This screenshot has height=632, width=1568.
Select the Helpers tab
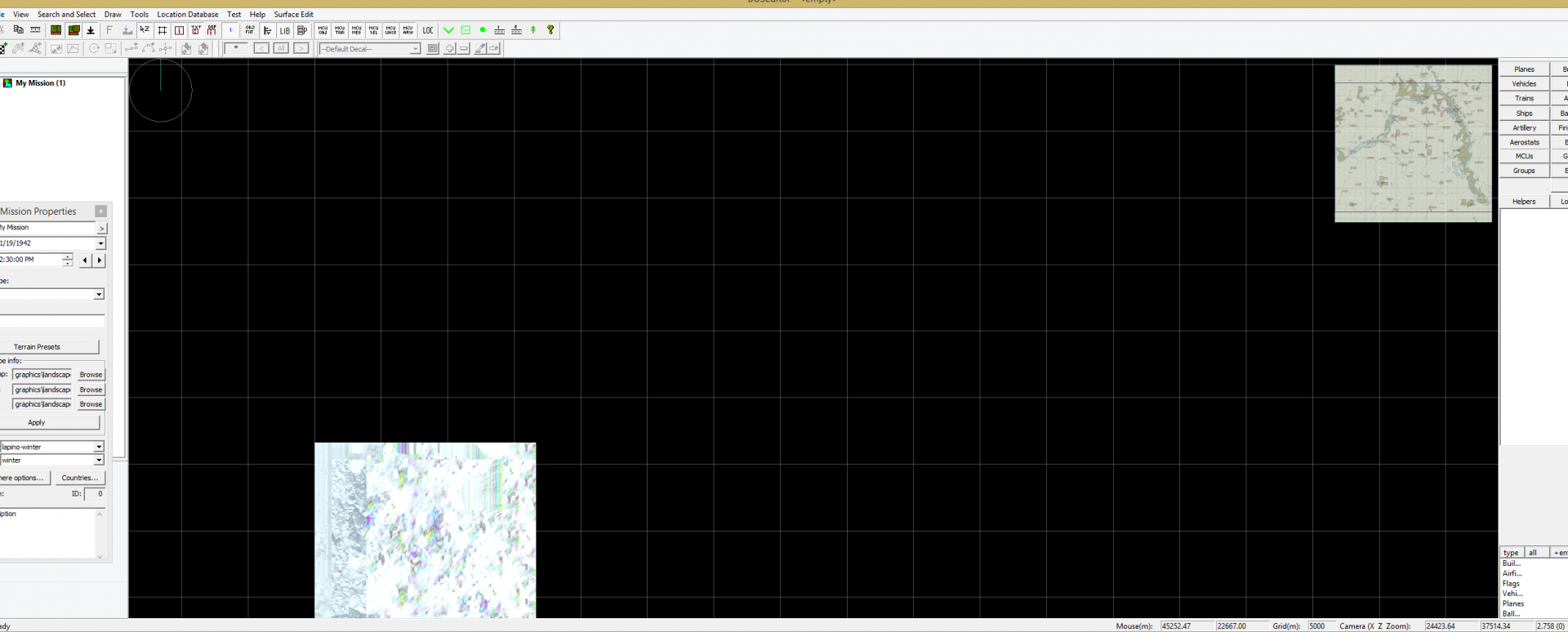pos(1524,202)
